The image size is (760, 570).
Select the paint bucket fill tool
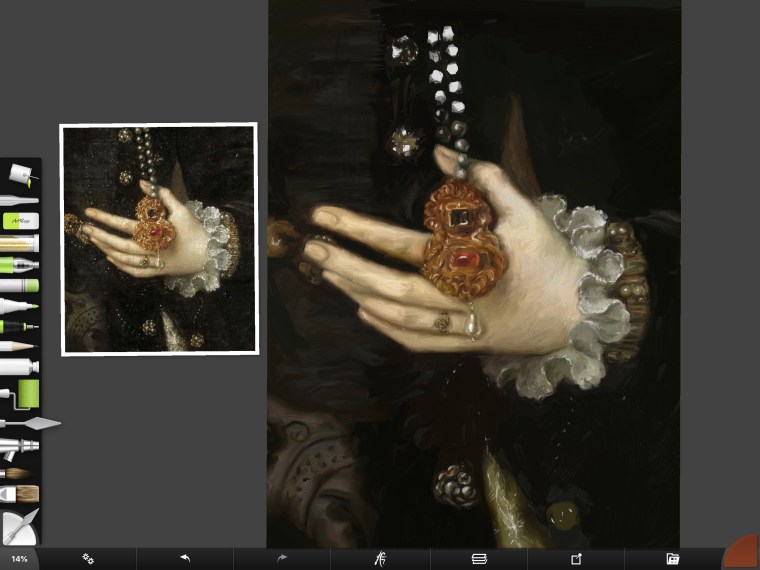point(22,174)
